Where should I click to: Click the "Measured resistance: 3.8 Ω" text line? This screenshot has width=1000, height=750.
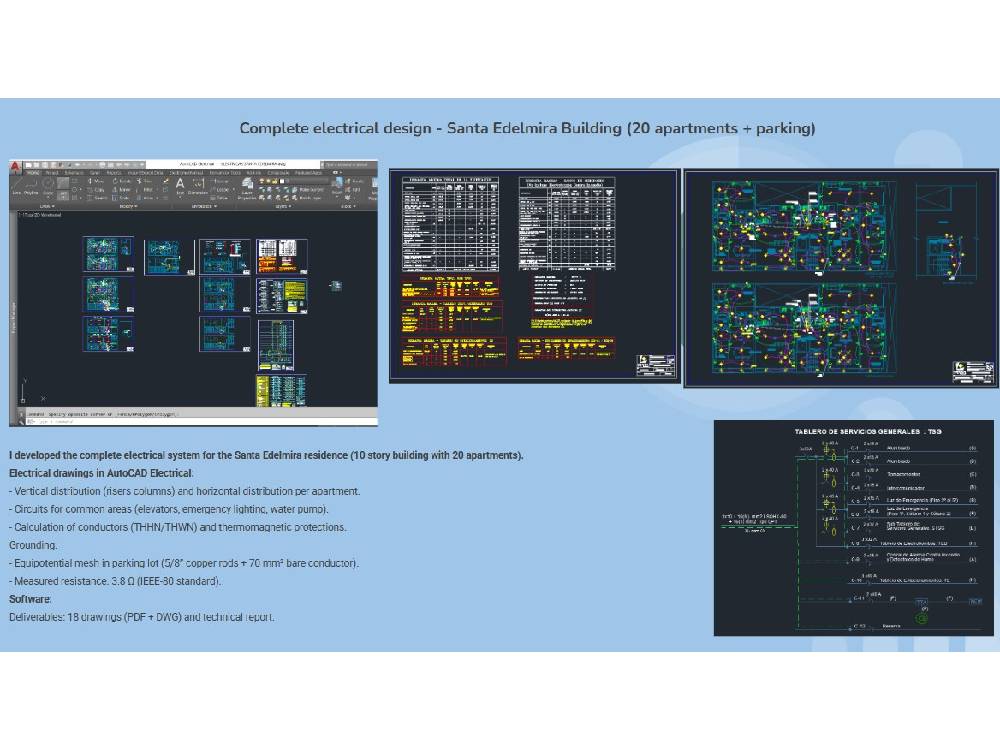(x=115, y=581)
